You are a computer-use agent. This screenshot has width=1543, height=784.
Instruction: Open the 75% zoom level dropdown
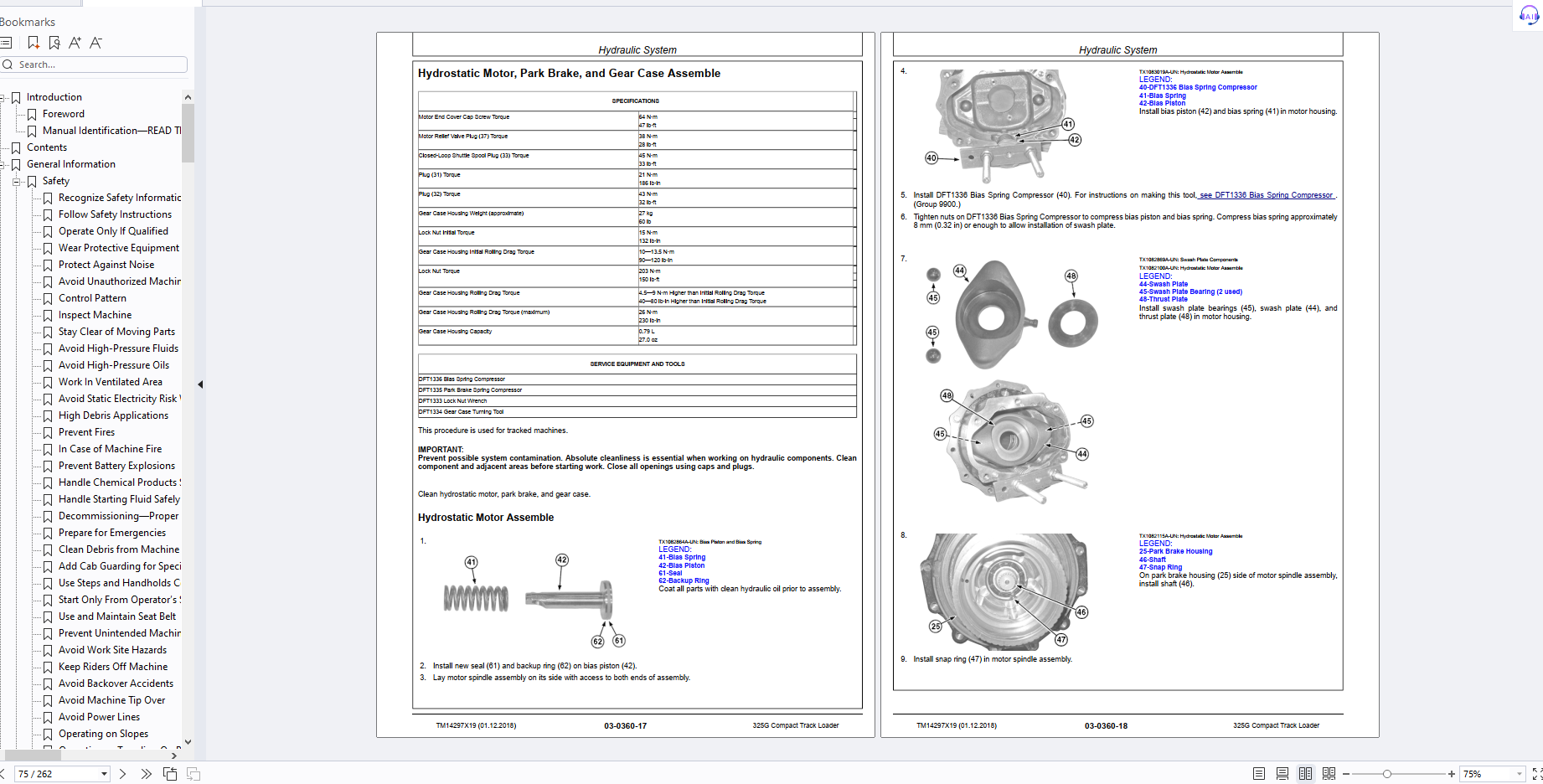click(1519, 774)
